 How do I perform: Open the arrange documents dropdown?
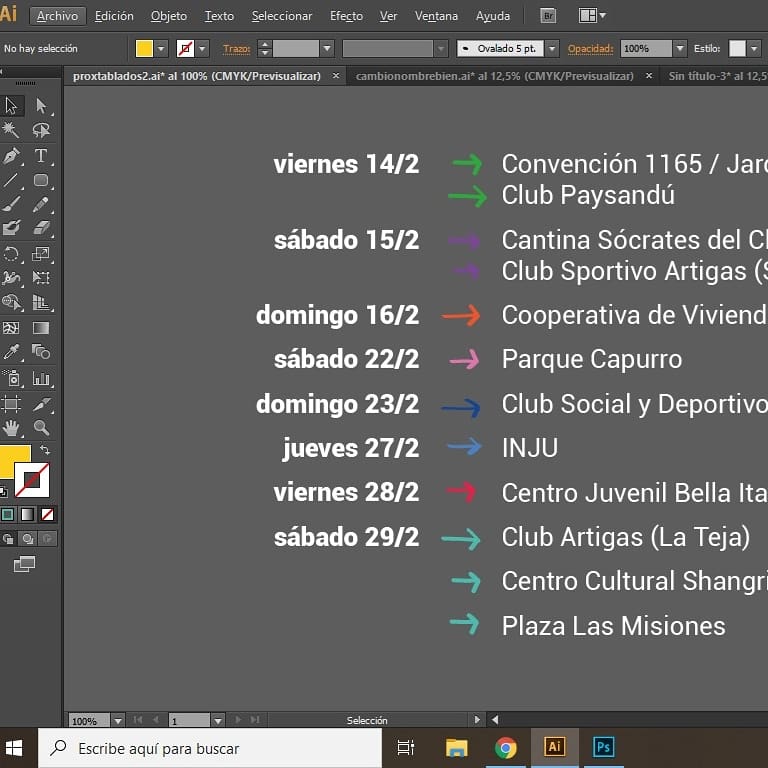tap(592, 16)
